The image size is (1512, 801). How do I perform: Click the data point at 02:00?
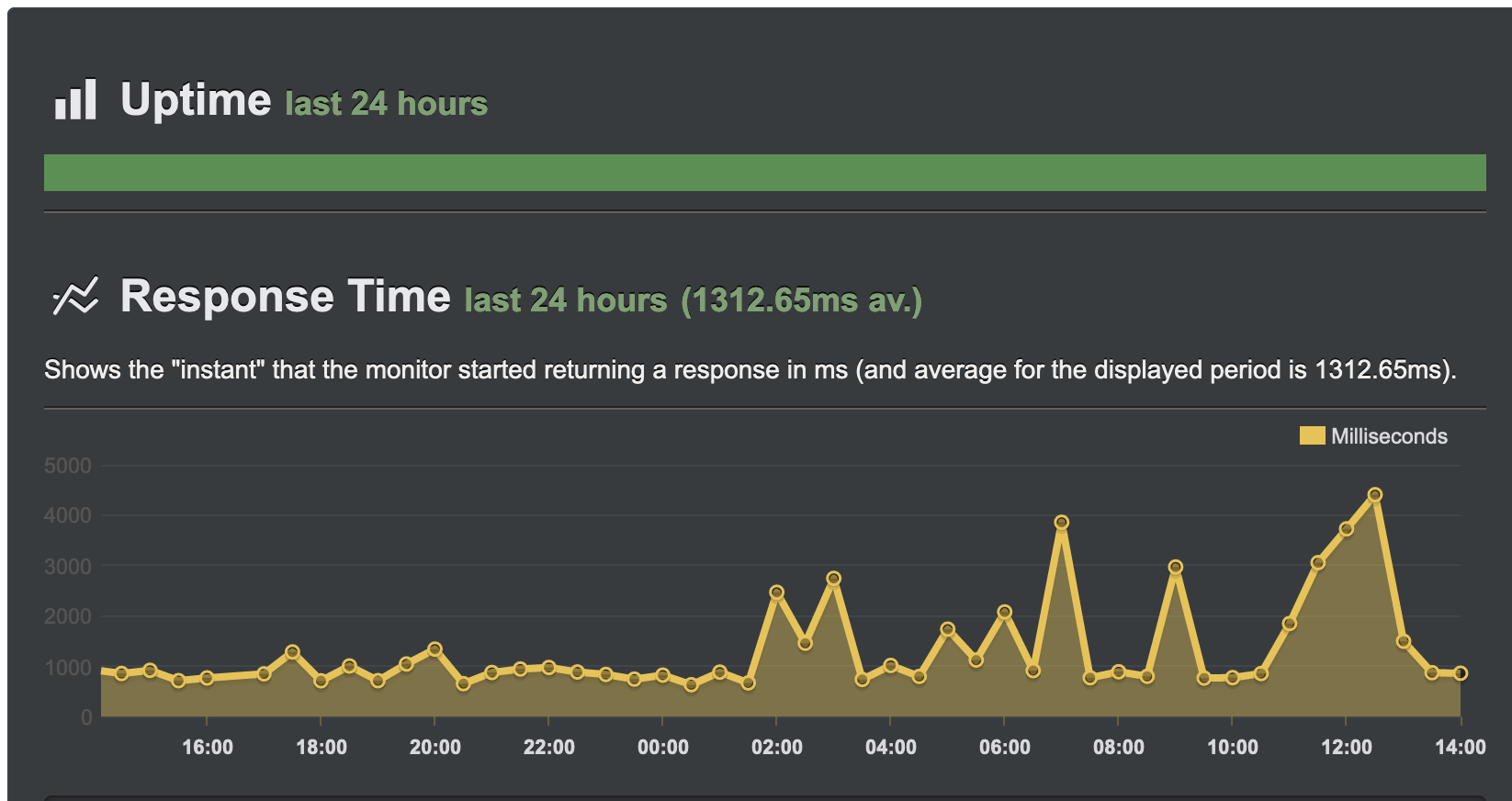[777, 592]
